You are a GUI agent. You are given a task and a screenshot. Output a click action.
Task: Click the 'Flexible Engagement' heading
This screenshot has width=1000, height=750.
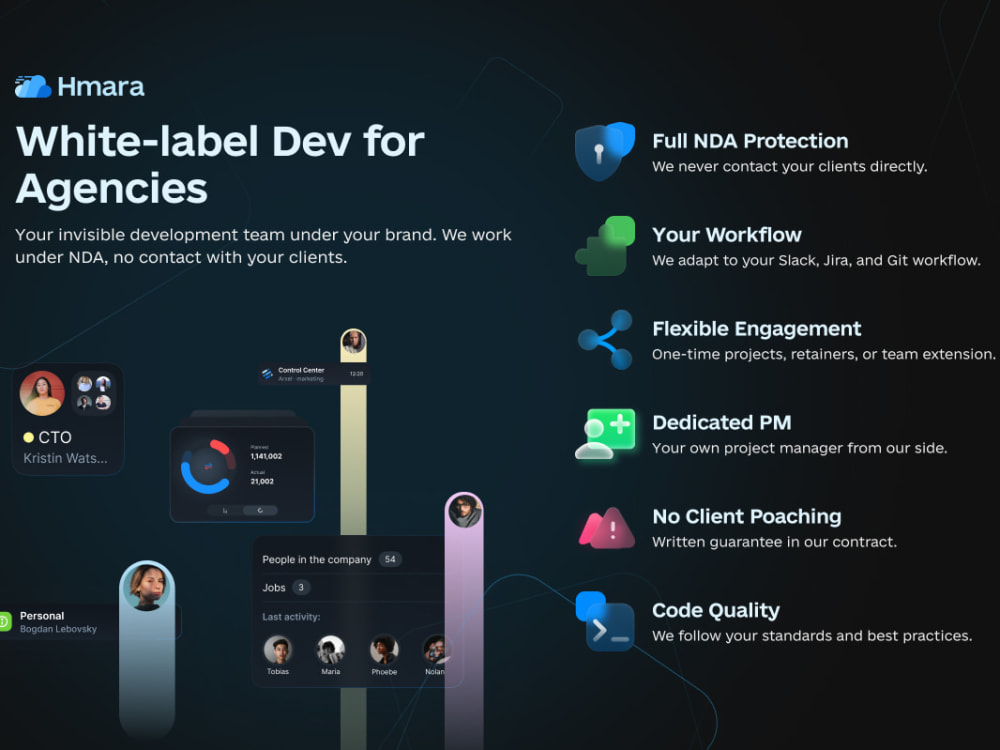[756, 328]
